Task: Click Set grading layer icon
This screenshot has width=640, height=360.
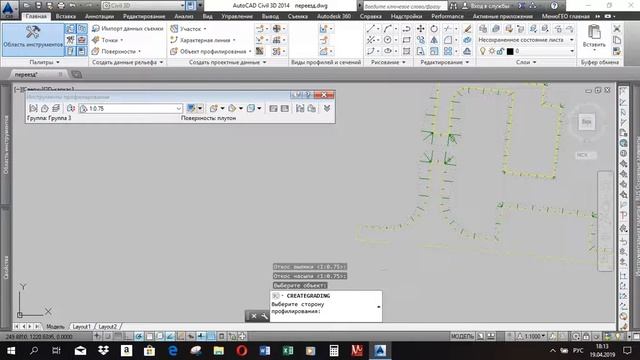Action: 56,108
